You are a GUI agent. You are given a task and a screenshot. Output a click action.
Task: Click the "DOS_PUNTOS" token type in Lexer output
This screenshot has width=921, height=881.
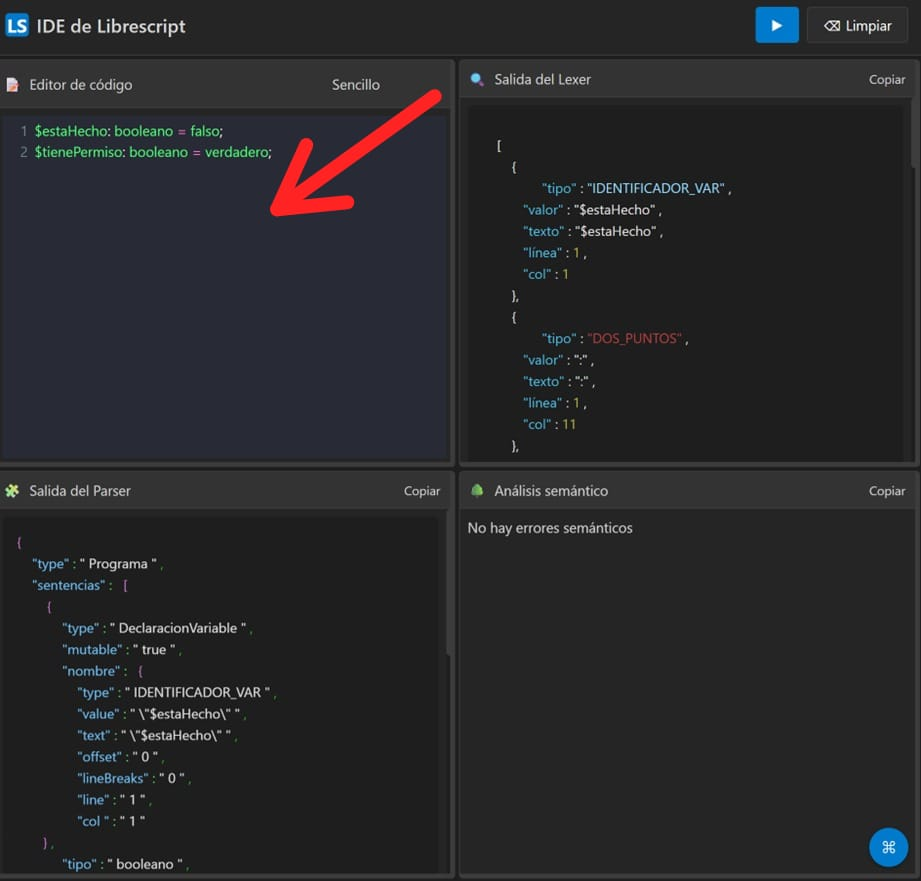point(634,339)
